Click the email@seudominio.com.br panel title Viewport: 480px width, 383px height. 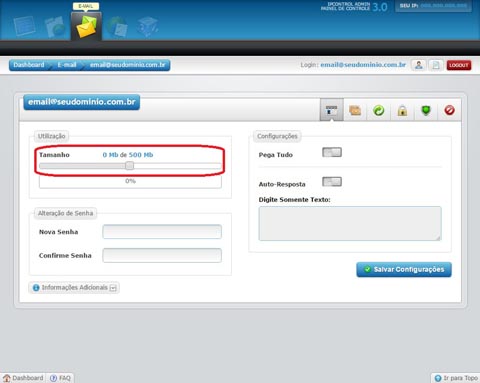pyautogui.click(x=82, y=102)
